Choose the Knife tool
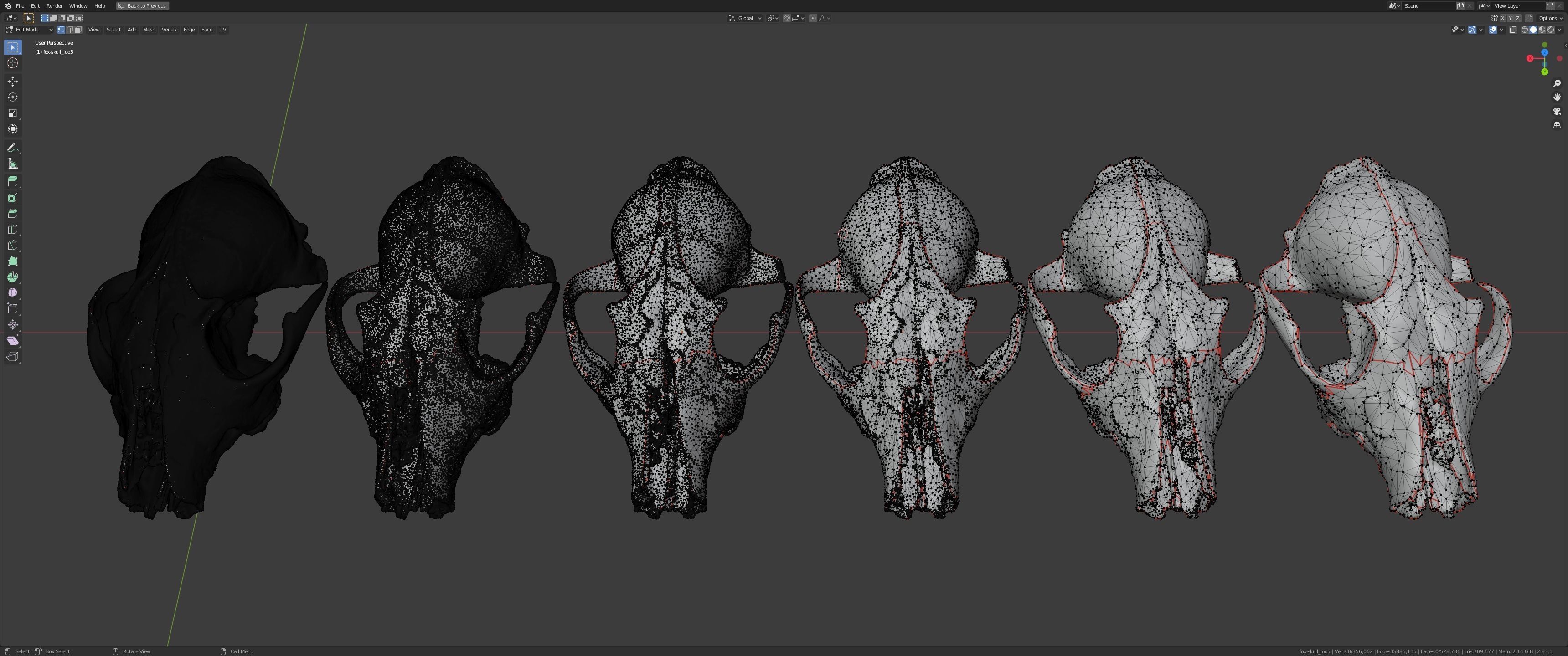 (x=13, y=245)
